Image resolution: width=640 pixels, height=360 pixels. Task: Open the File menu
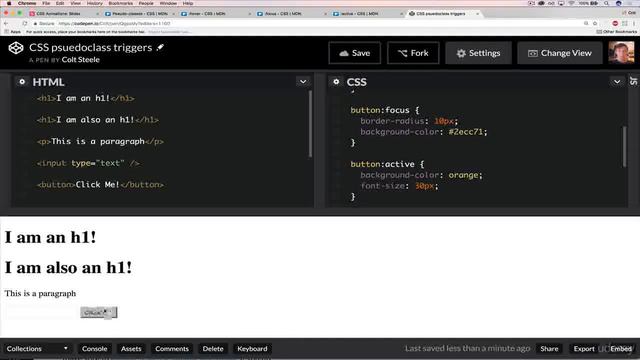point(46,3)
